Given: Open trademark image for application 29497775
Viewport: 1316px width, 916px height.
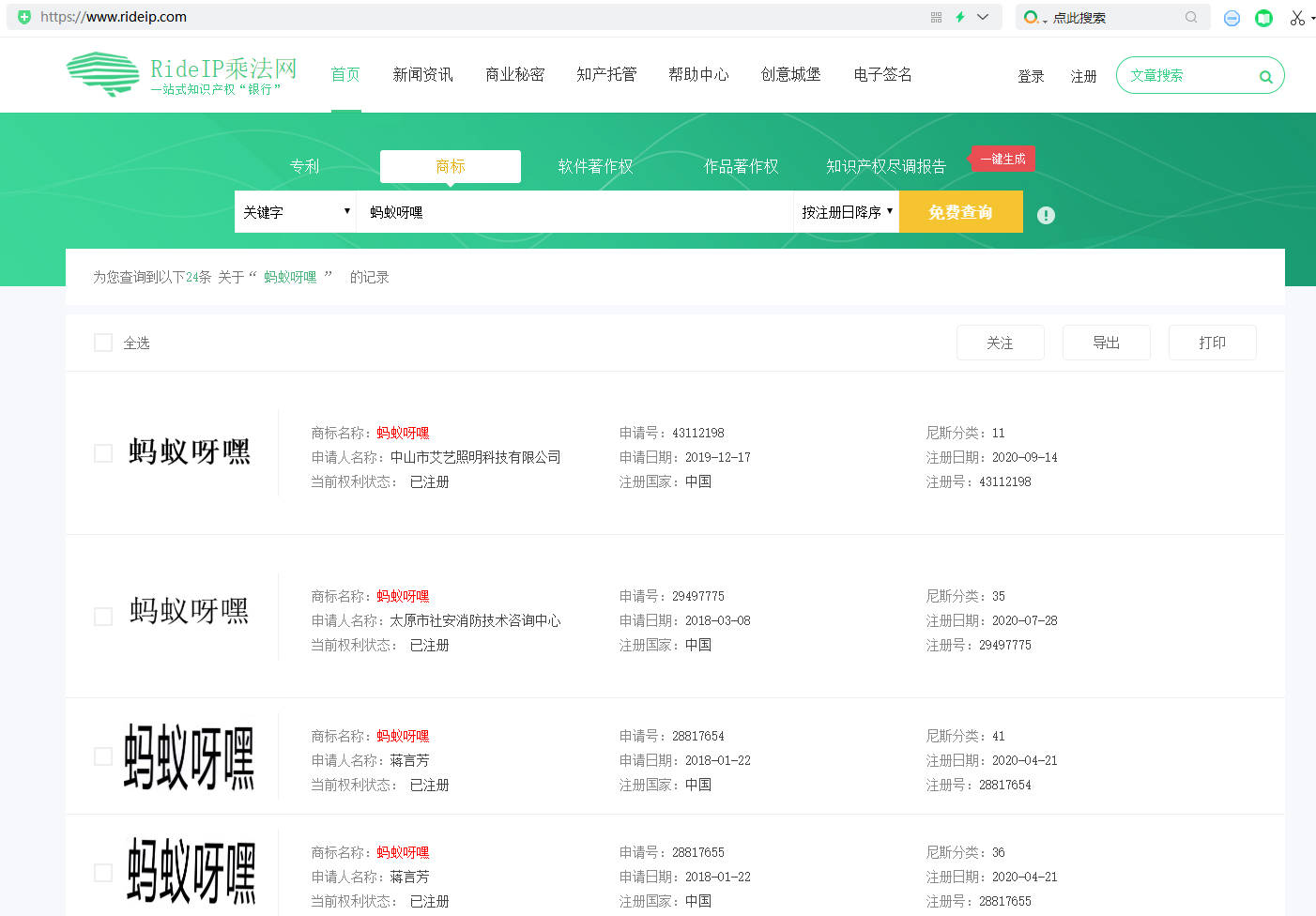Looking at the screenshot, I should pyautogui.click(x=190, y=611).
